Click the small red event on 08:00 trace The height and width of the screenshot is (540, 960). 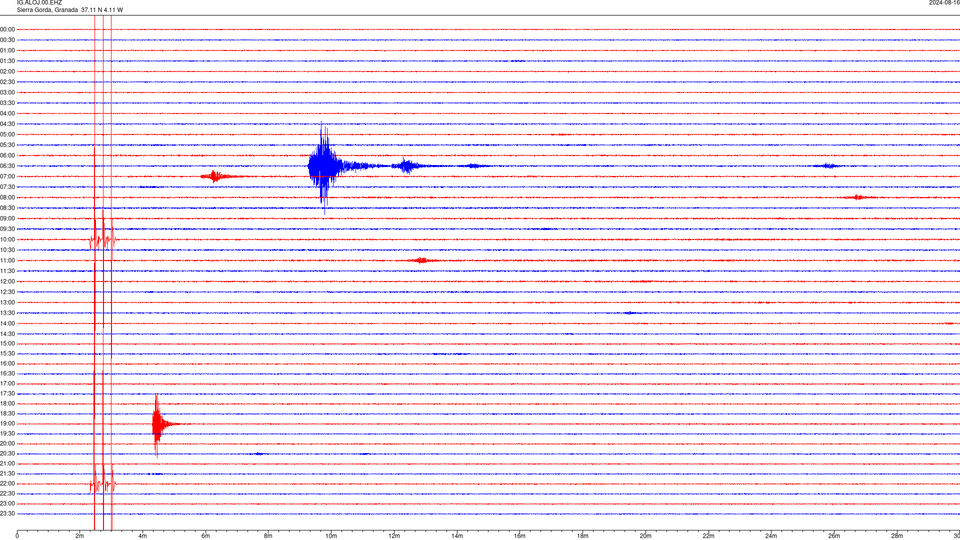(x=858, y=197)
